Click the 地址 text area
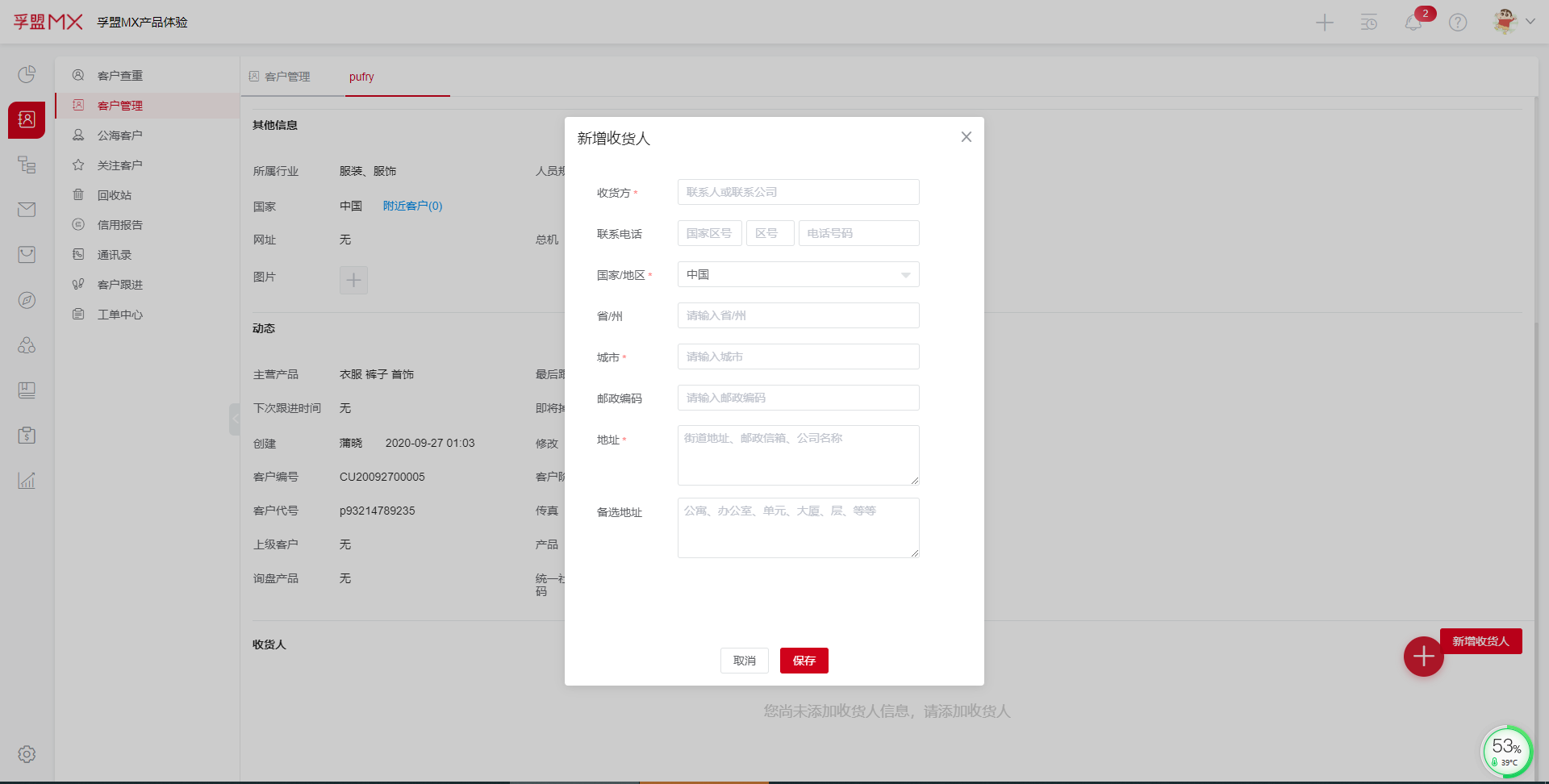Viewport: 1549px width, 784px height. (x=798, y=455)
